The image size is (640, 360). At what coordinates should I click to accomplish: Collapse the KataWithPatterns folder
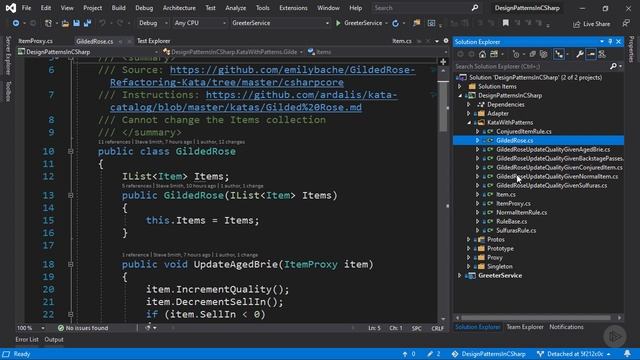click(469, 122)
